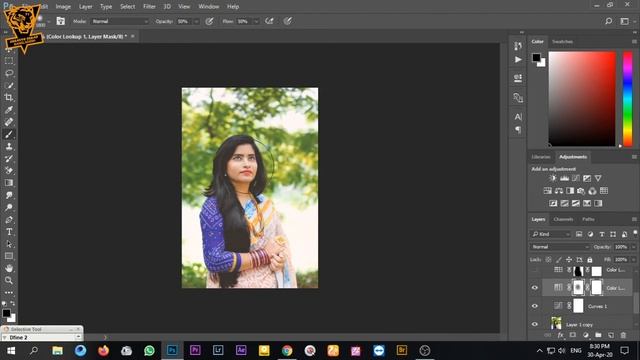
Task: Select the Rectangle shape tool
Action: coord(9,256)
